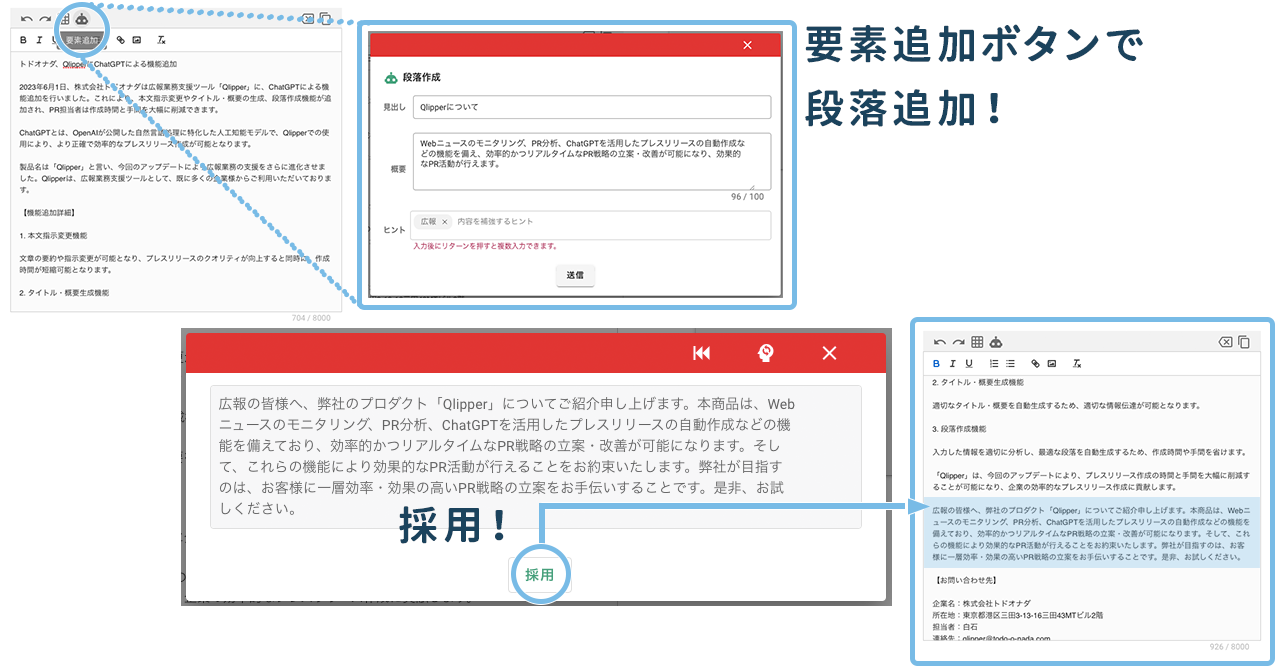Viewport: 1280px width, 670px height.
Task: Click the '企業名：株式会社トドオナダ' line
Action: click(x=981, y=605)
